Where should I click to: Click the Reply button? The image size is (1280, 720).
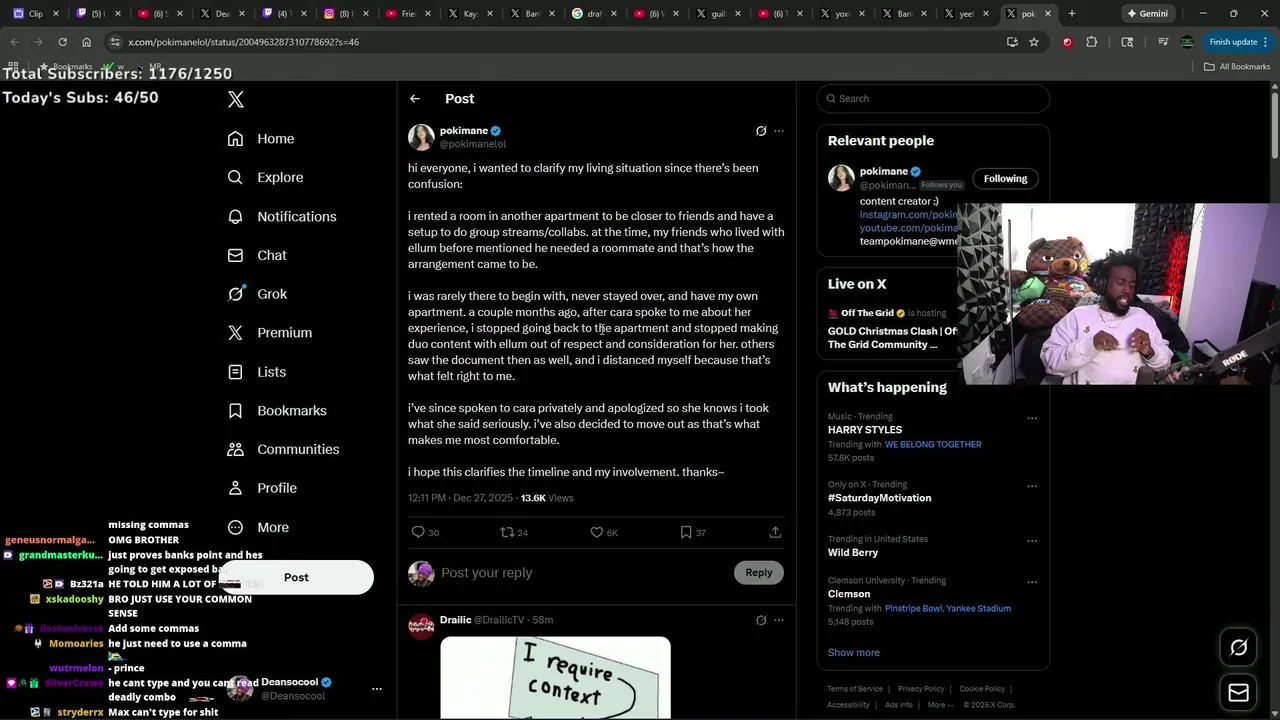[x=759, y=573]
